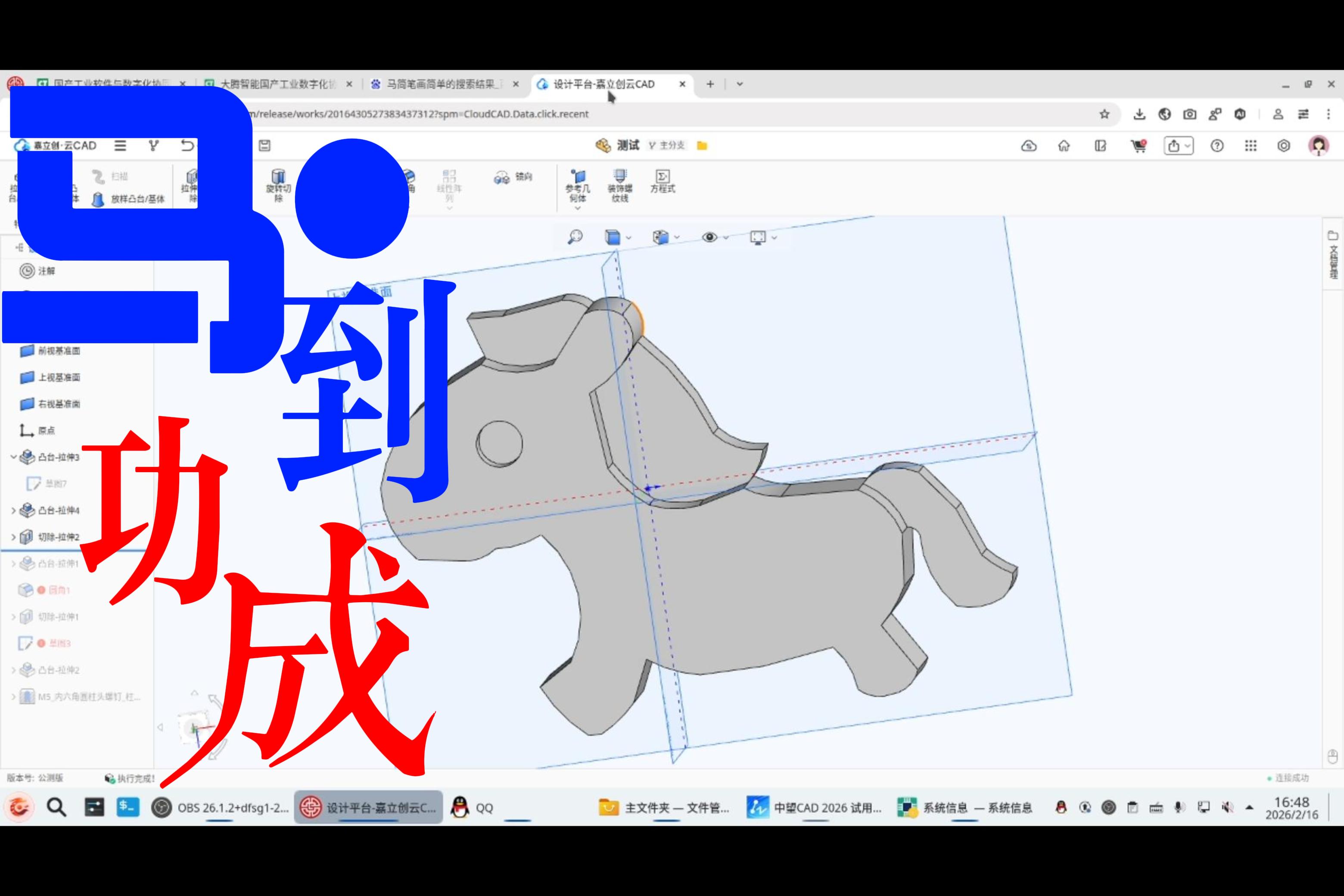Open the view orientation cube dropdown
This screenshot has height=896, width=1344.
tap(666, 237)
